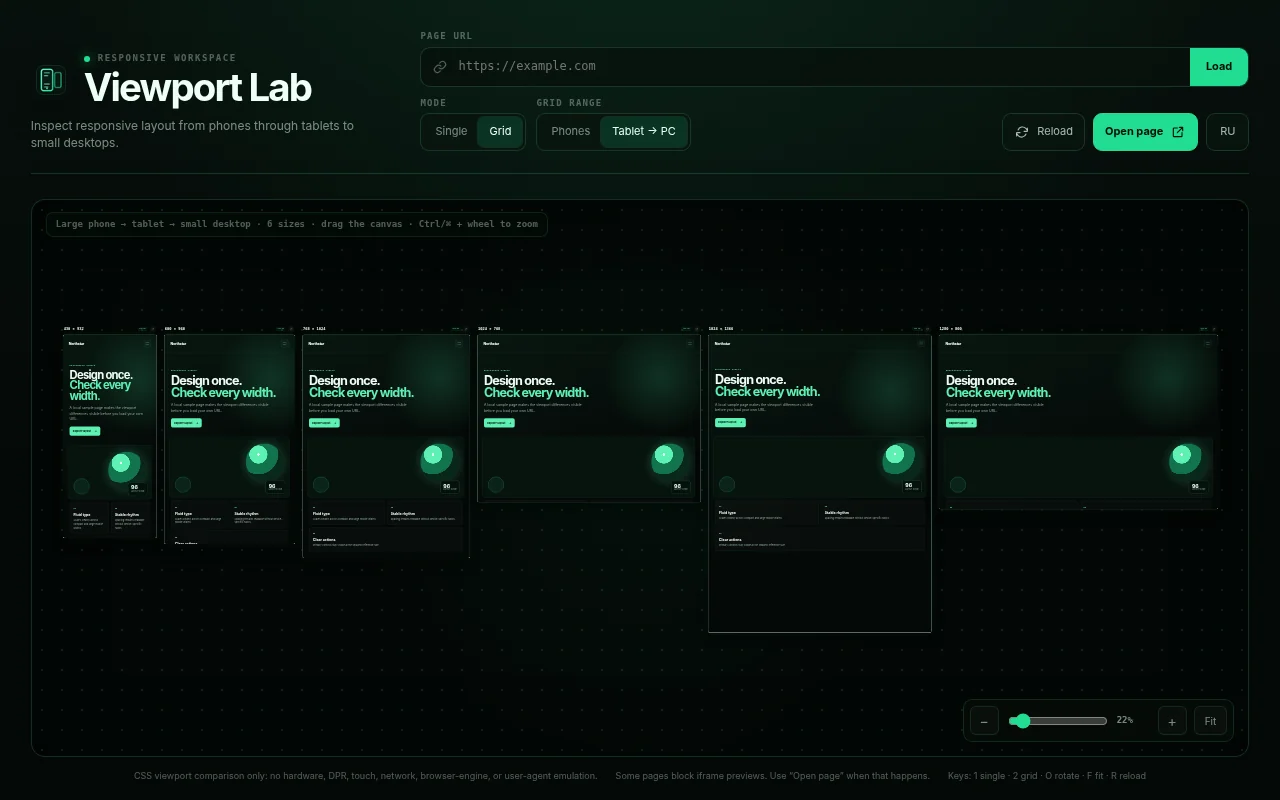The width and height of the screenshot is (1280, 800).
Task: Select the 1024 × 768 landscape preview frame
Action: point(589,417)
